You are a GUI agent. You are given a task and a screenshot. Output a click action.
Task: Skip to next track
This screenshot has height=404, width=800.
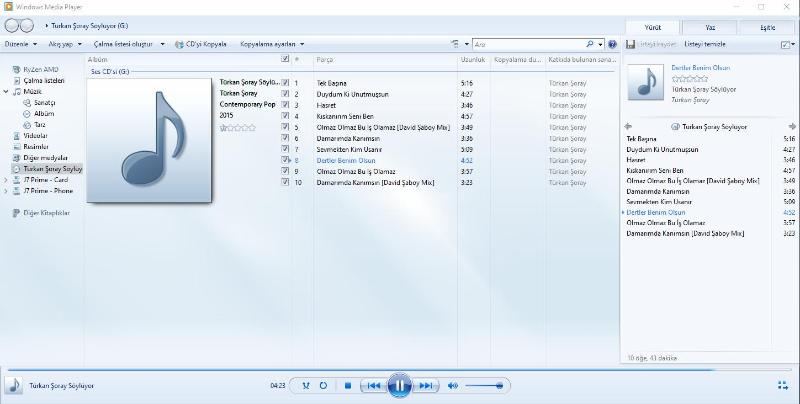pos(425,386)
